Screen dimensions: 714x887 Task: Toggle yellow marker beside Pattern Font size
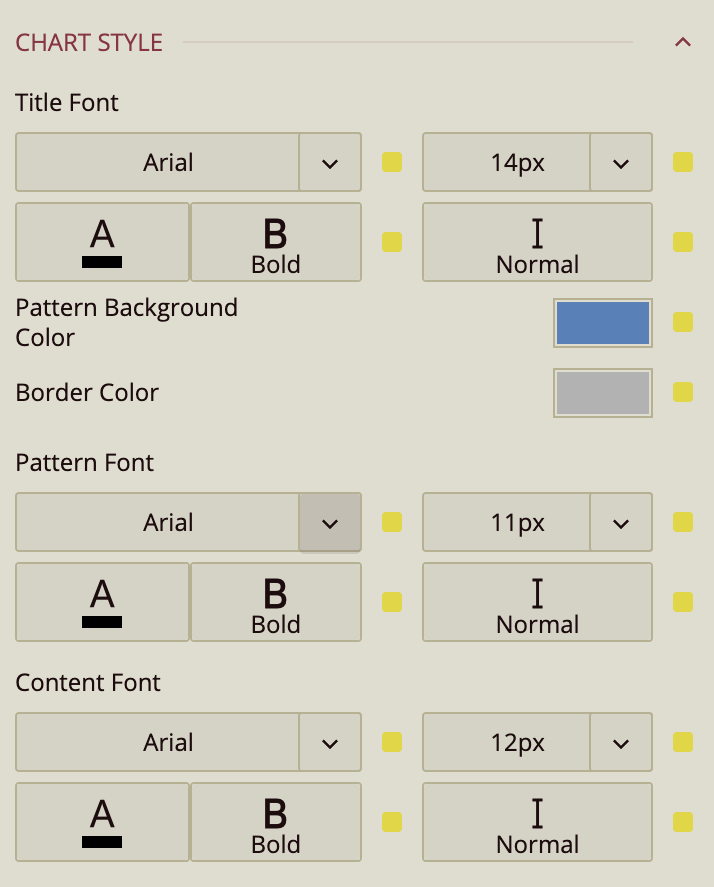click(x=683, y=522)
